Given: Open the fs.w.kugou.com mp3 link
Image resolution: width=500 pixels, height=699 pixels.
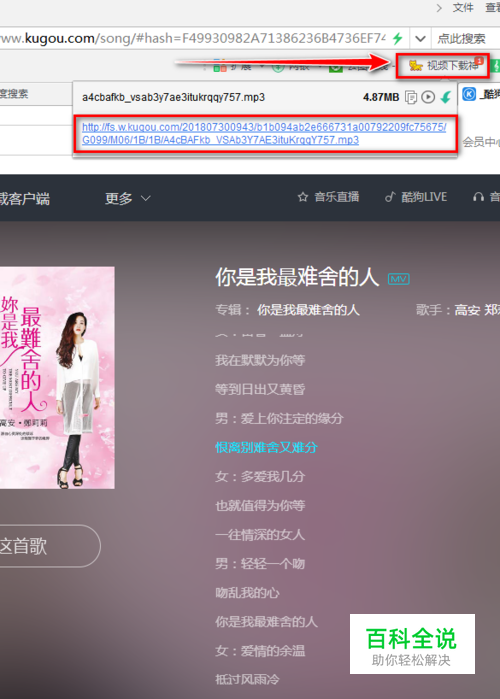Looking at the screenshot, I should (x=264, y=133).
